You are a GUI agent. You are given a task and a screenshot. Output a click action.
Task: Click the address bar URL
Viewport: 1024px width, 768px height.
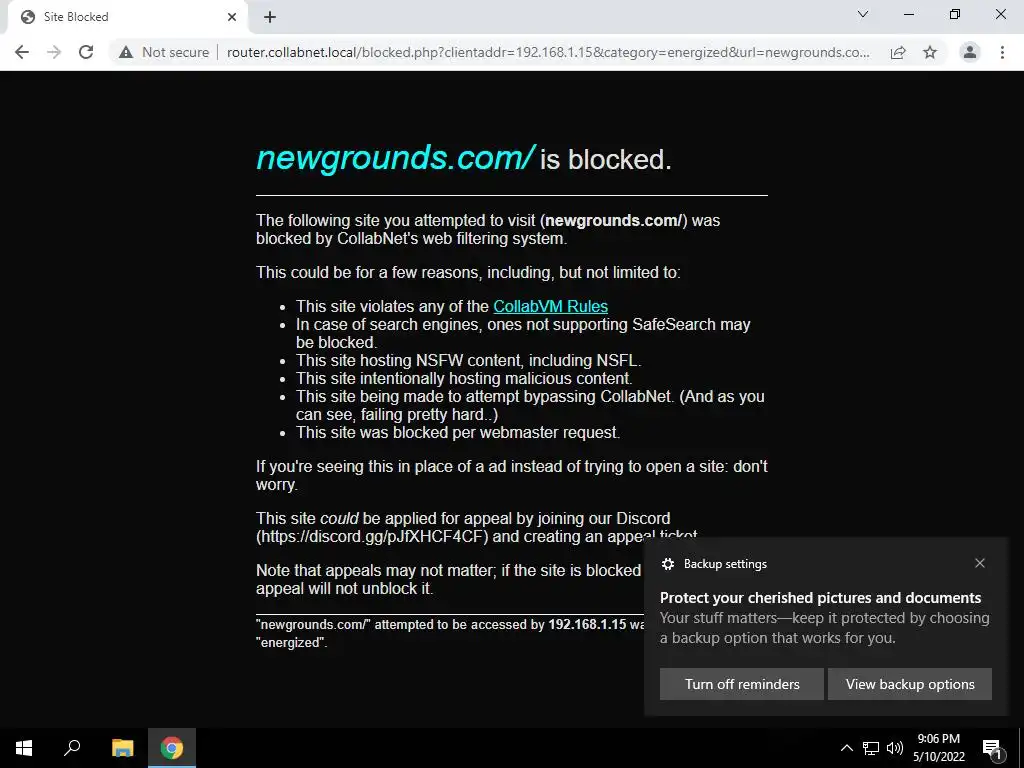pyautogui.click(x=548, y=52)
